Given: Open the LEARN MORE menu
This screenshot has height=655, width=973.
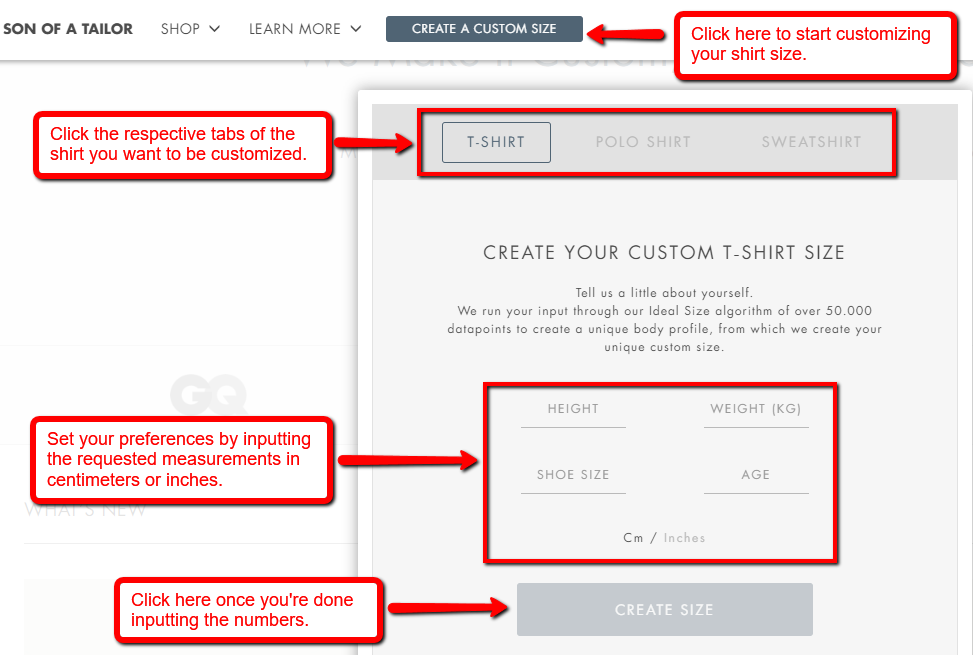Looking at the screenshot, I should click(x=294, y=29).
